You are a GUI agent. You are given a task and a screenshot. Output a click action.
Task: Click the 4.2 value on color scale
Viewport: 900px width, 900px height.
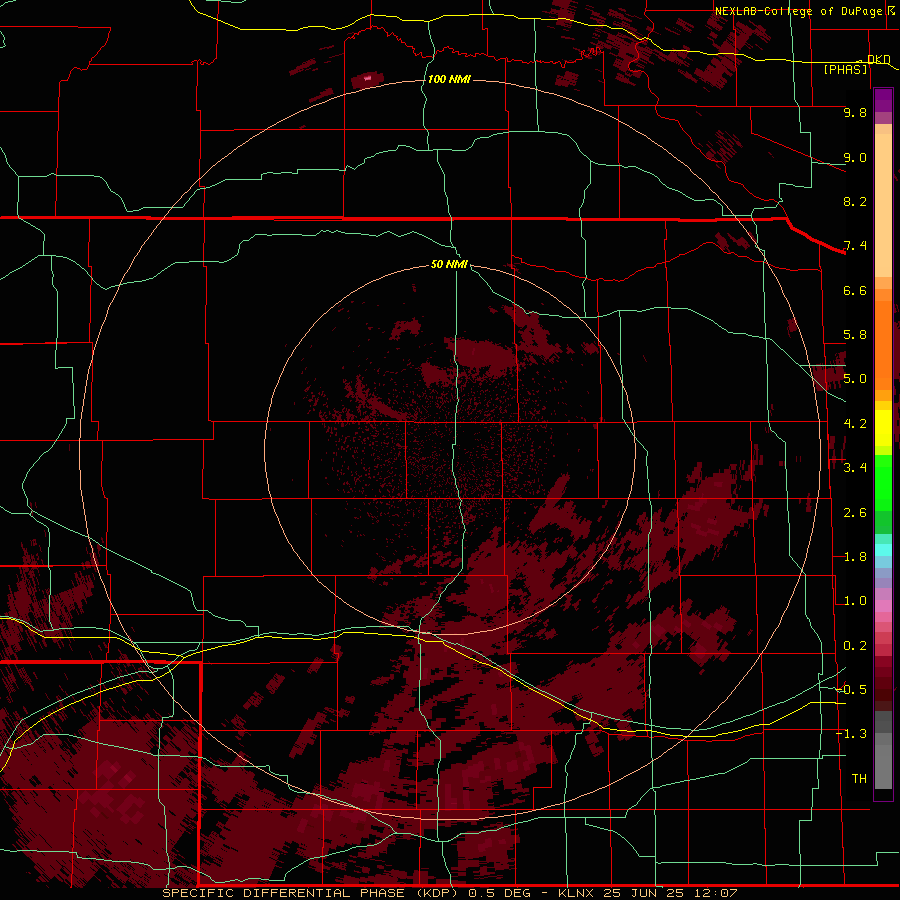point(855,424)
